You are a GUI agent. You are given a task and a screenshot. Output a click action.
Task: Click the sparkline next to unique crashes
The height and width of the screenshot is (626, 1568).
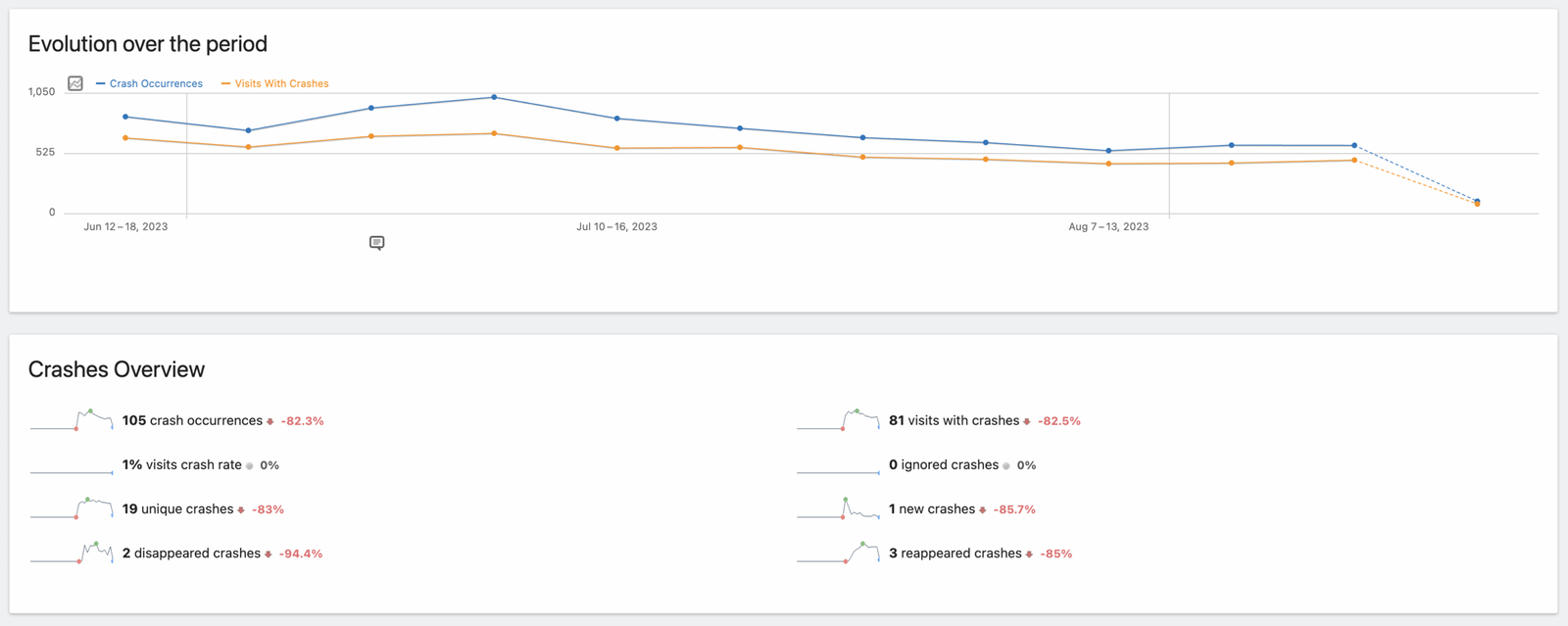coord(72,508)
